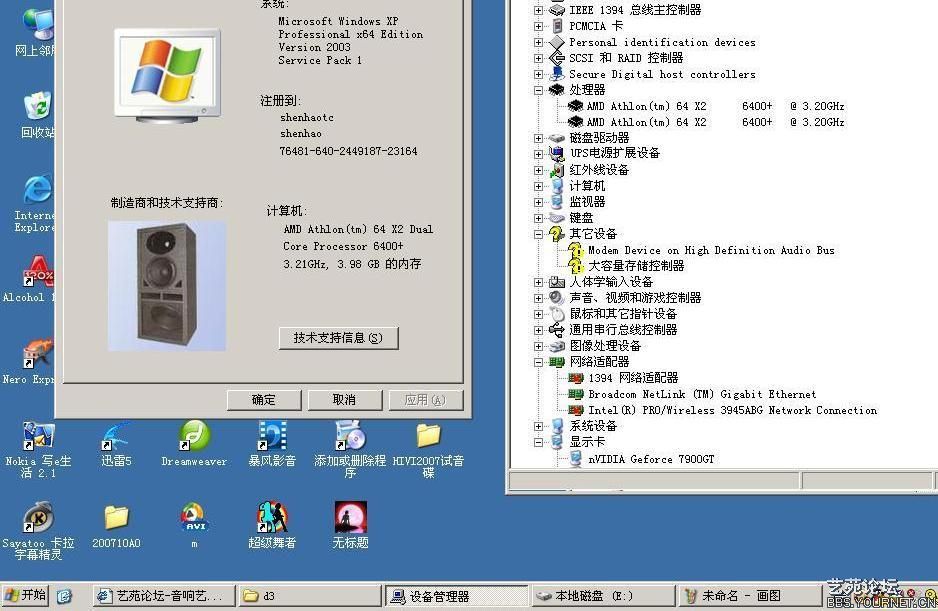Switch to 未命名 - 画图 taskbar button
The height and width of the screenshot is (611, 938).
[x=749, y=596]
